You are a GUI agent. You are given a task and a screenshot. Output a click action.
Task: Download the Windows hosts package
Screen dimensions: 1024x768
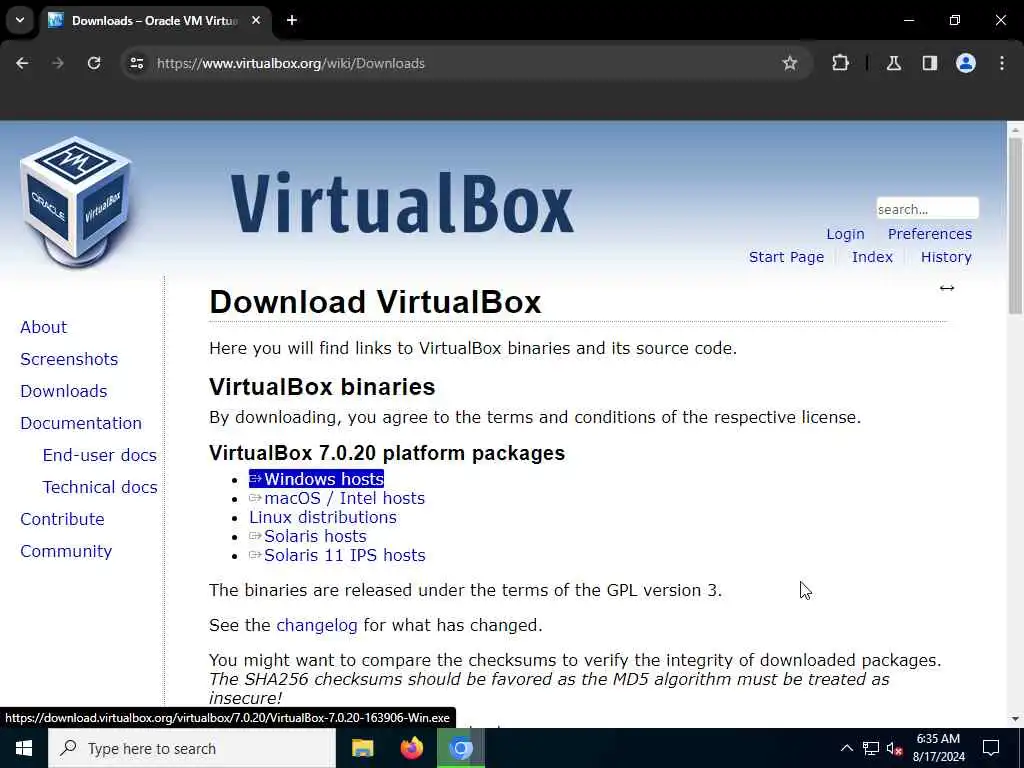tap(316, 479)
